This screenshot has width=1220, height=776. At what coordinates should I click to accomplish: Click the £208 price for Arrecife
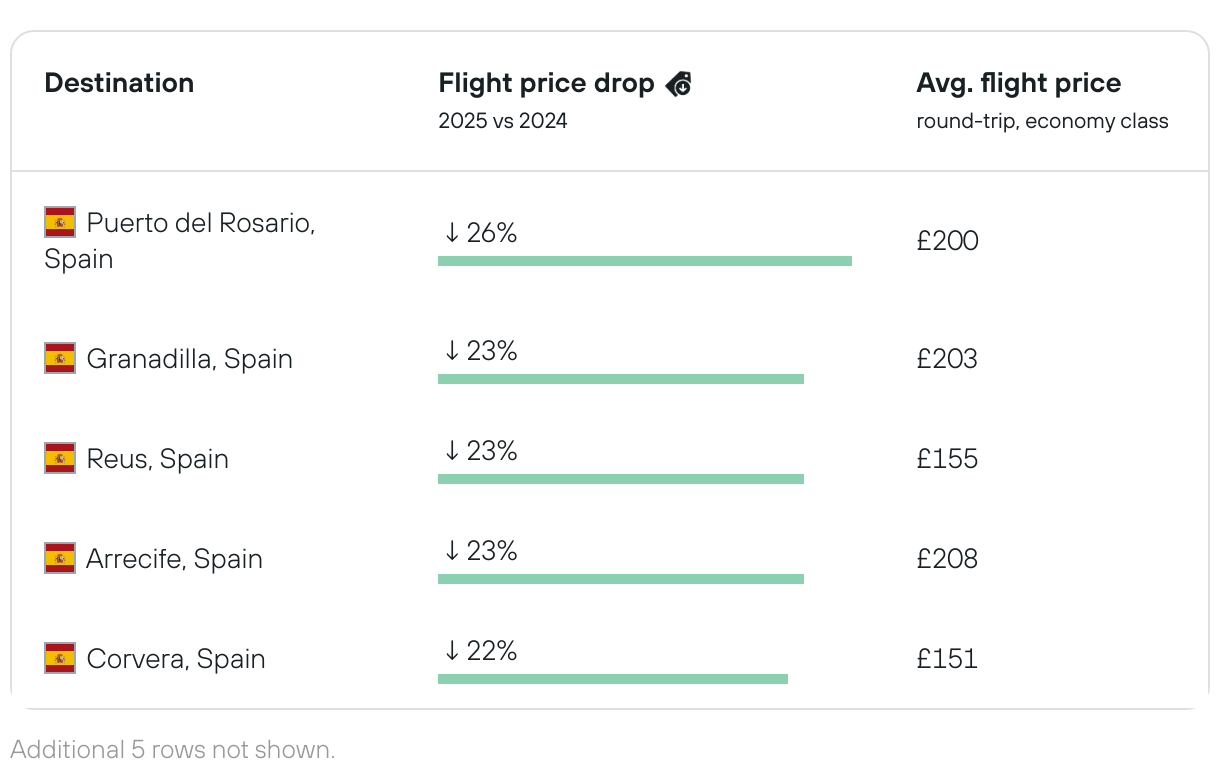pyautogui.click(x=947, y=559)
